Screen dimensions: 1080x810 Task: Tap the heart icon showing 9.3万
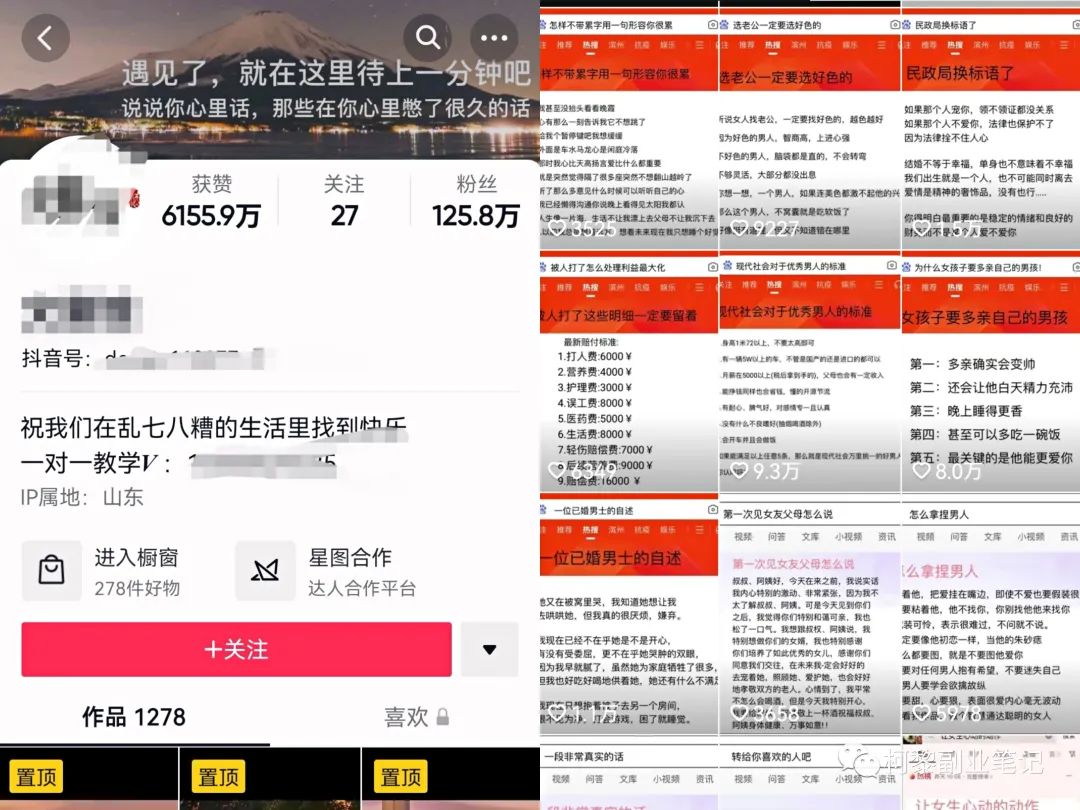[x=741, y=470]
